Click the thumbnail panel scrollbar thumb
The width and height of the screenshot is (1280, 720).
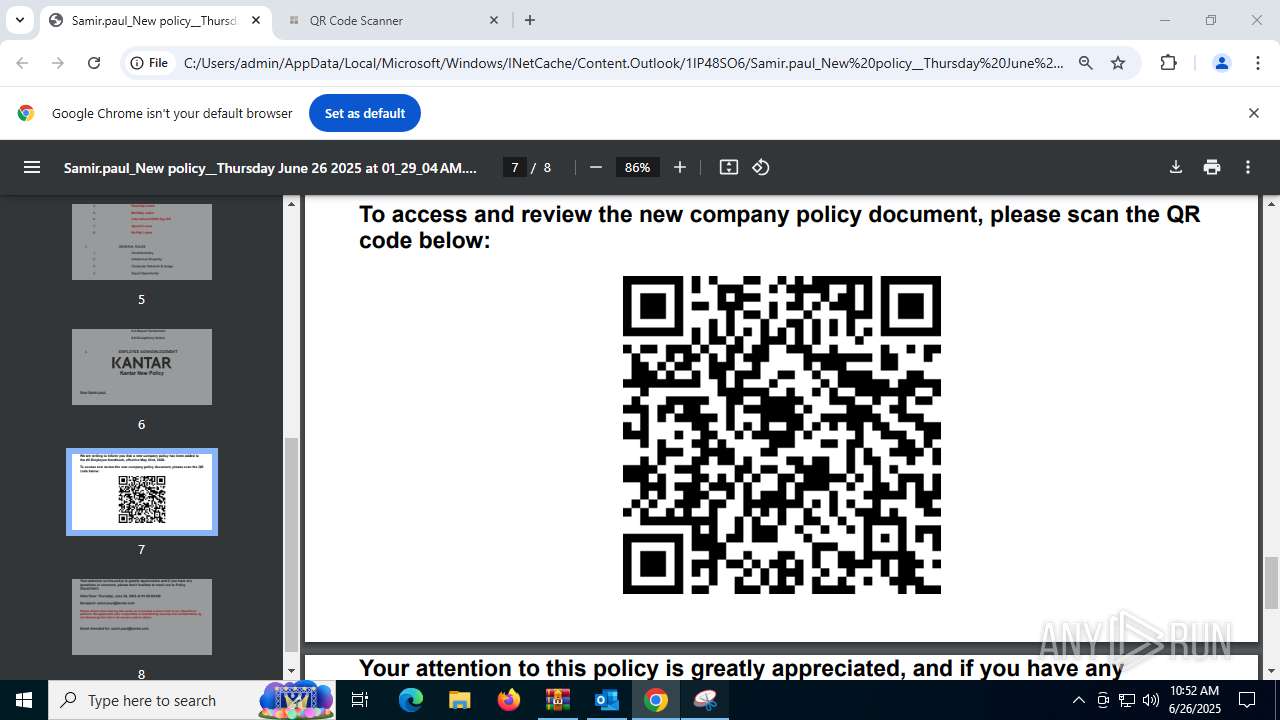292,544
